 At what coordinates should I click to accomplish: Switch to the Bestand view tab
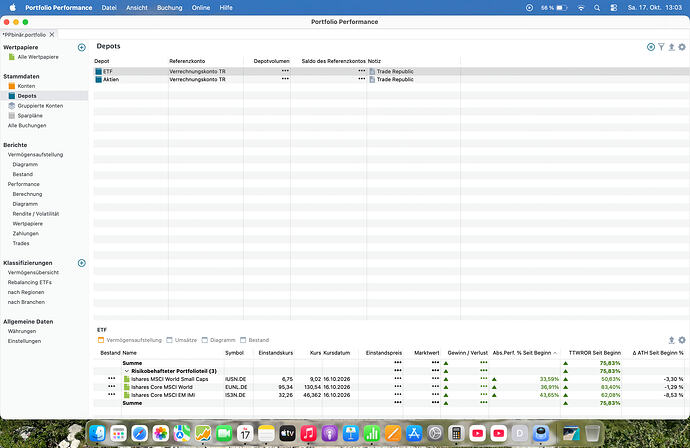click(255, 340)
